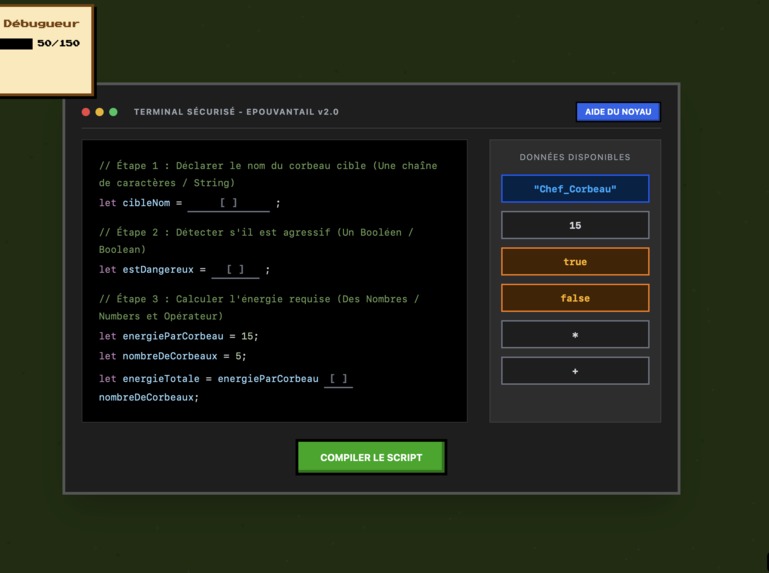Open the AIDE DU NOYAU help button
This screenshot has height=573, width=769.
618,112
